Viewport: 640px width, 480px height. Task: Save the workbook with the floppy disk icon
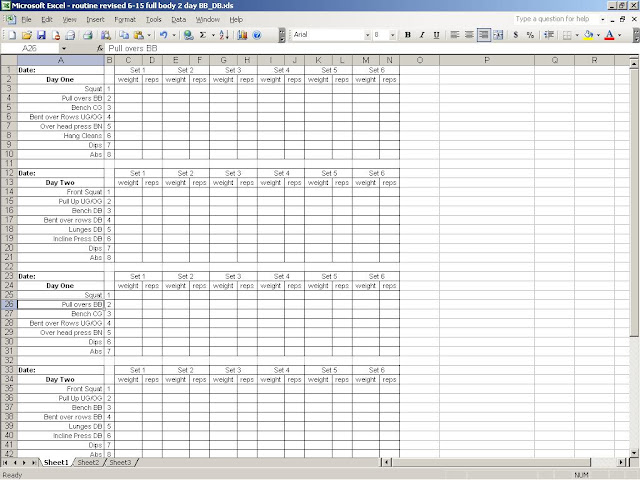pyautogui.click(x=41, y=35)
